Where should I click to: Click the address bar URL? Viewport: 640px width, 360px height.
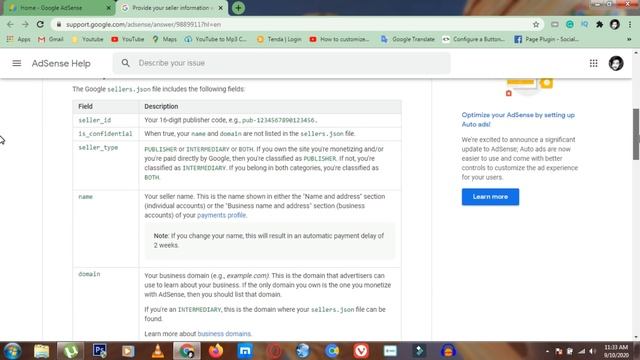(x=143, y=24)
